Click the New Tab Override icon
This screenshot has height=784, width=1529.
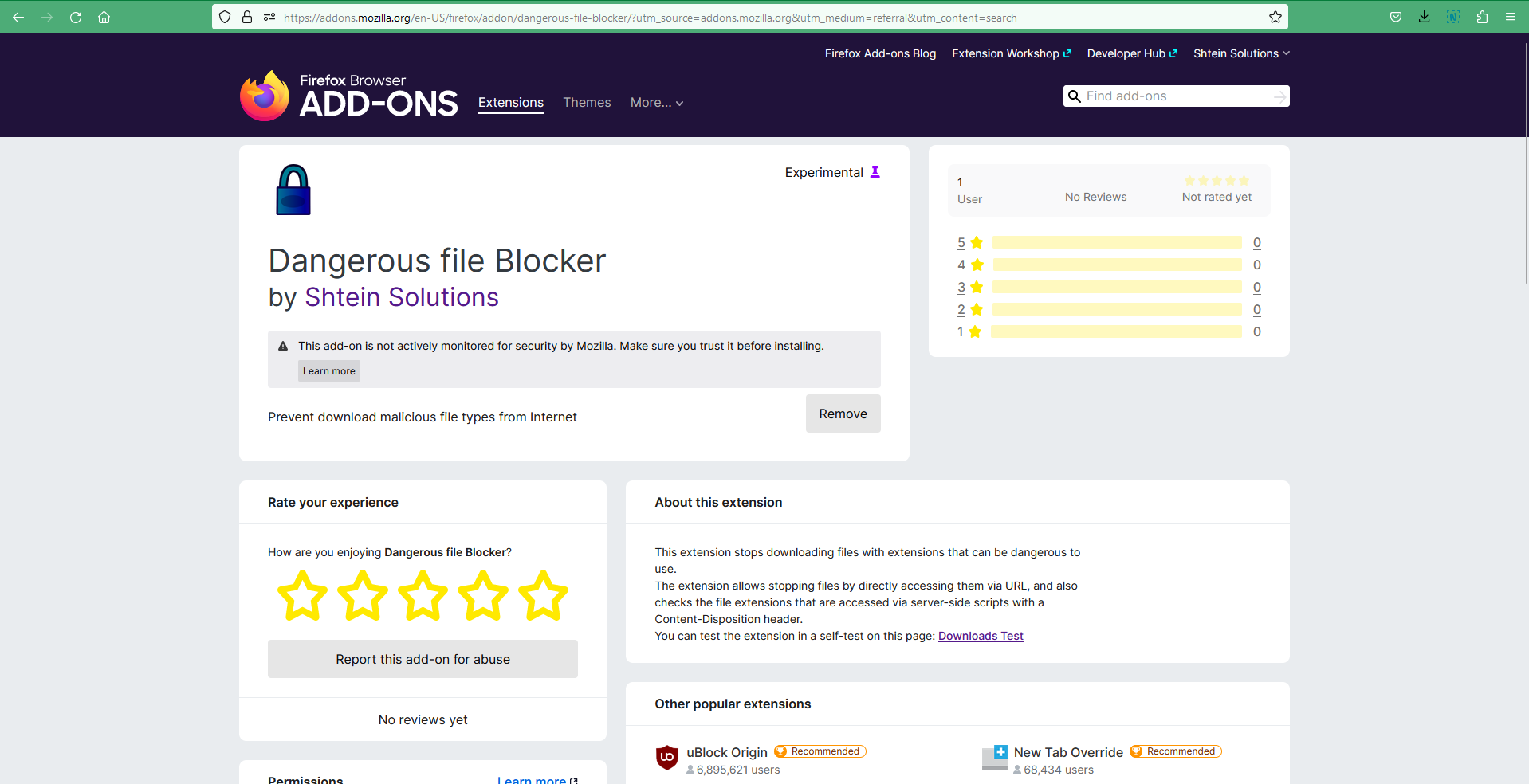click(995, 758)
